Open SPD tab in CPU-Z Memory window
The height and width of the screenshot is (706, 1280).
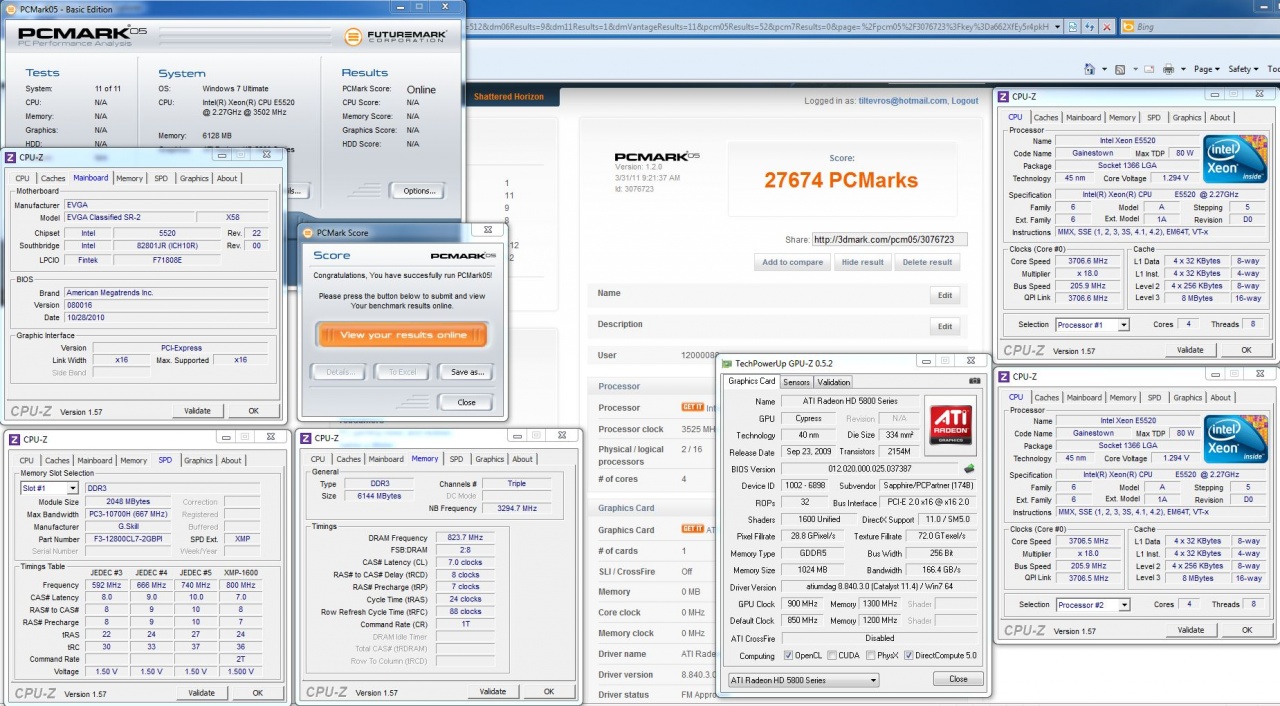tap(456, 459)
